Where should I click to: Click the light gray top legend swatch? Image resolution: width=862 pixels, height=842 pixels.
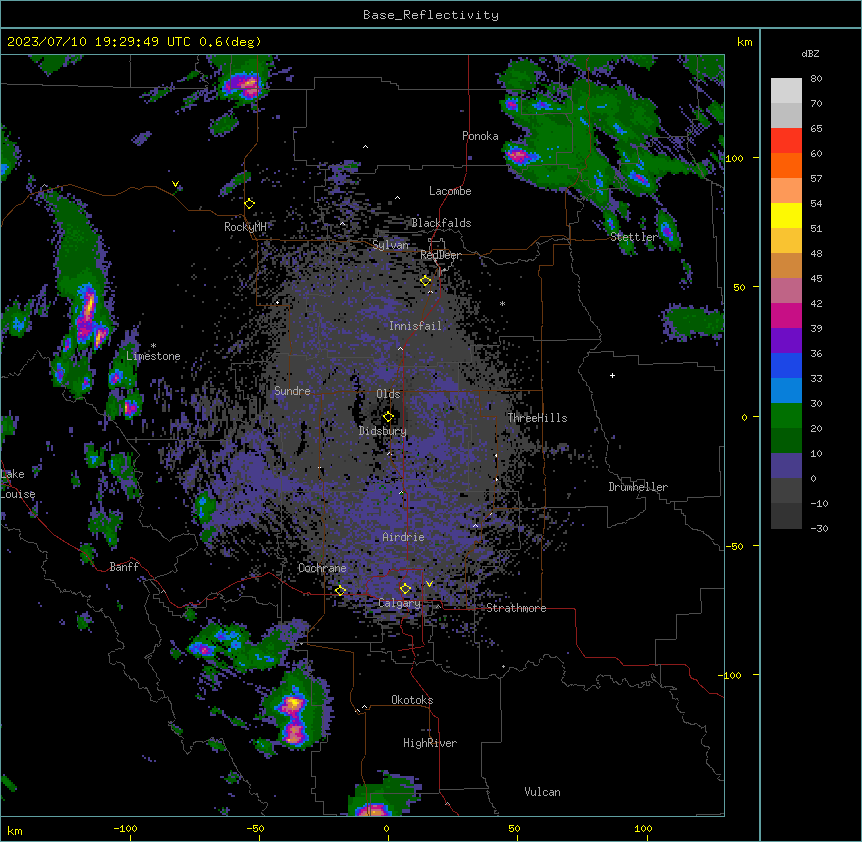[x=786, y=91]
